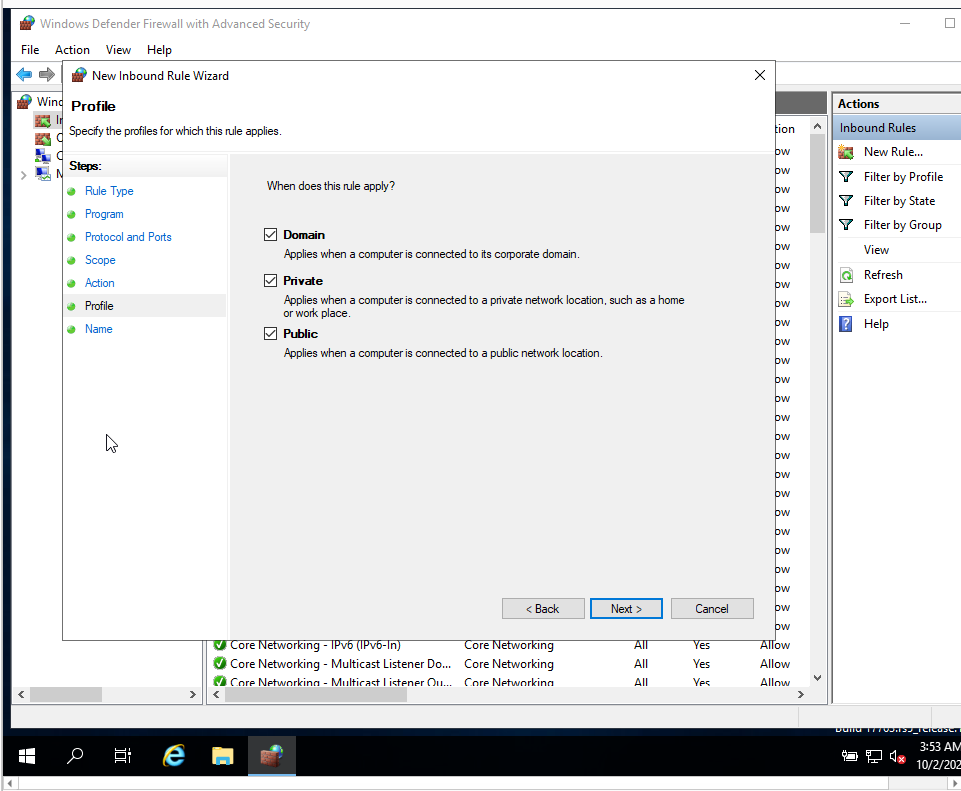
Task: Click the Refresh icon in Actions pane
Action: pos(846,275)
